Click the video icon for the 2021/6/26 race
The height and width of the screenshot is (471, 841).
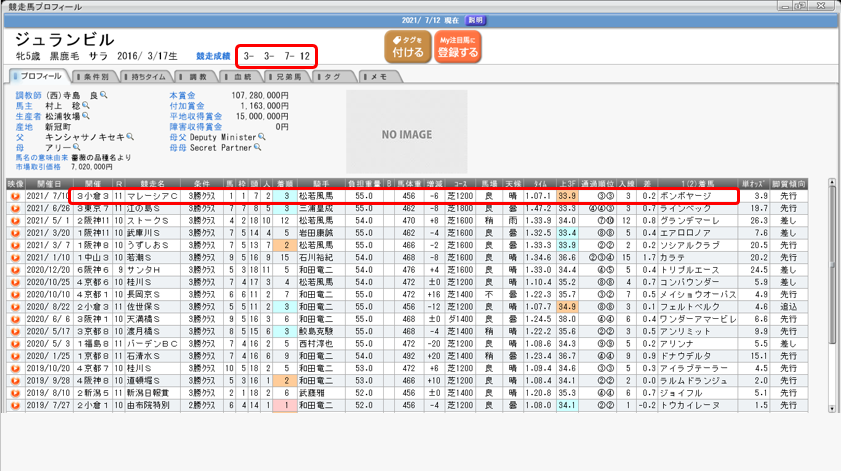click(x=14, y=207)
